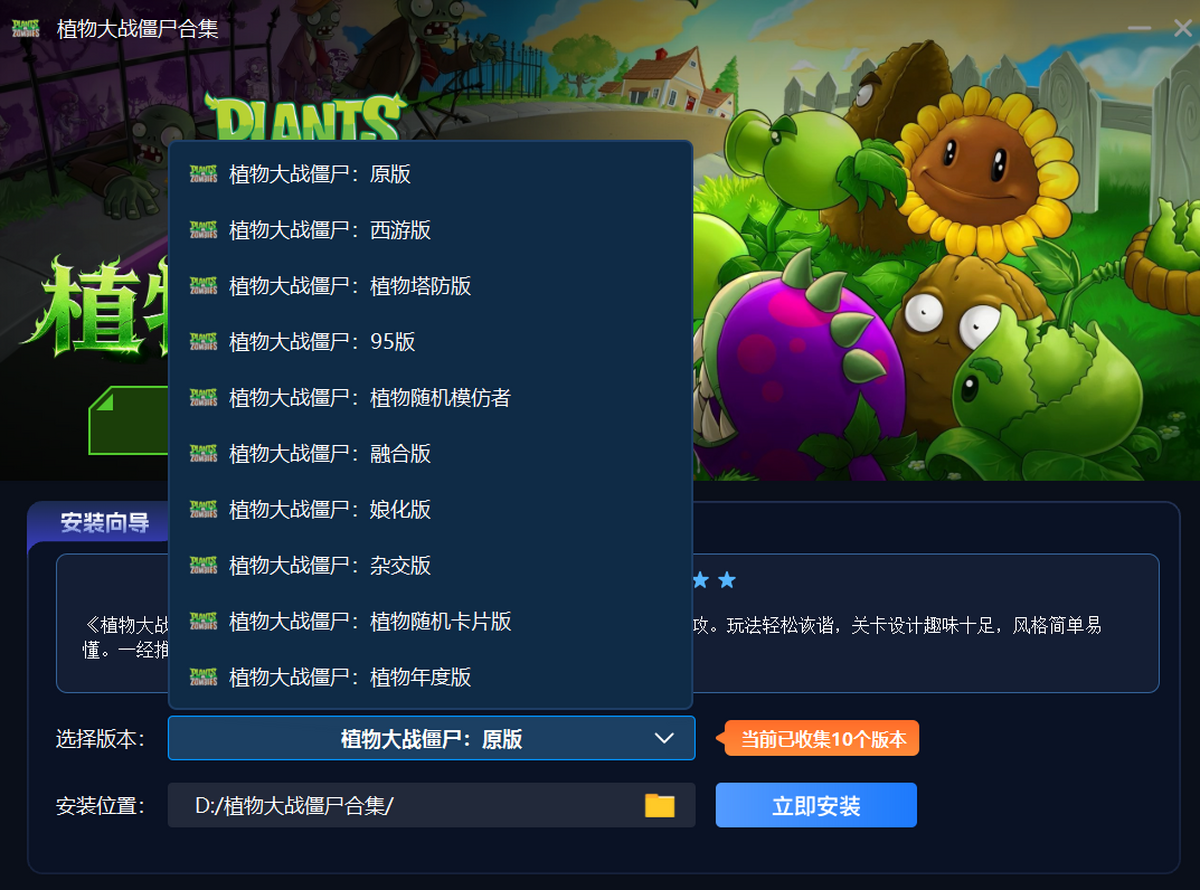Click the 植物大战僵尸合集 window title text
Viewport: 1200px width, 890px height.
[x=137, y=28]
